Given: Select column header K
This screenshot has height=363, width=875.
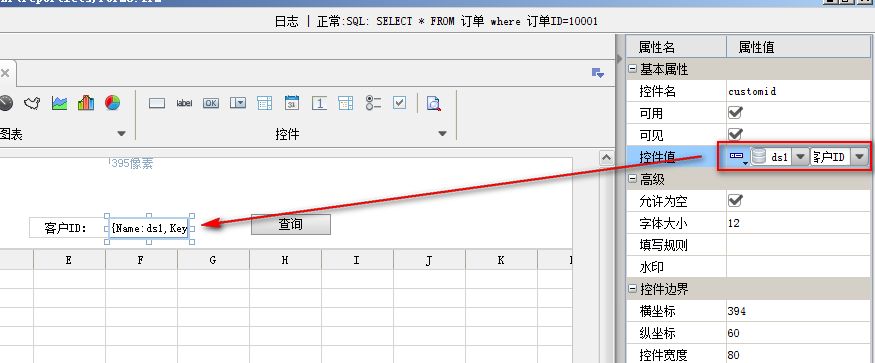Looking at the screenshot, I should [501, 260].
